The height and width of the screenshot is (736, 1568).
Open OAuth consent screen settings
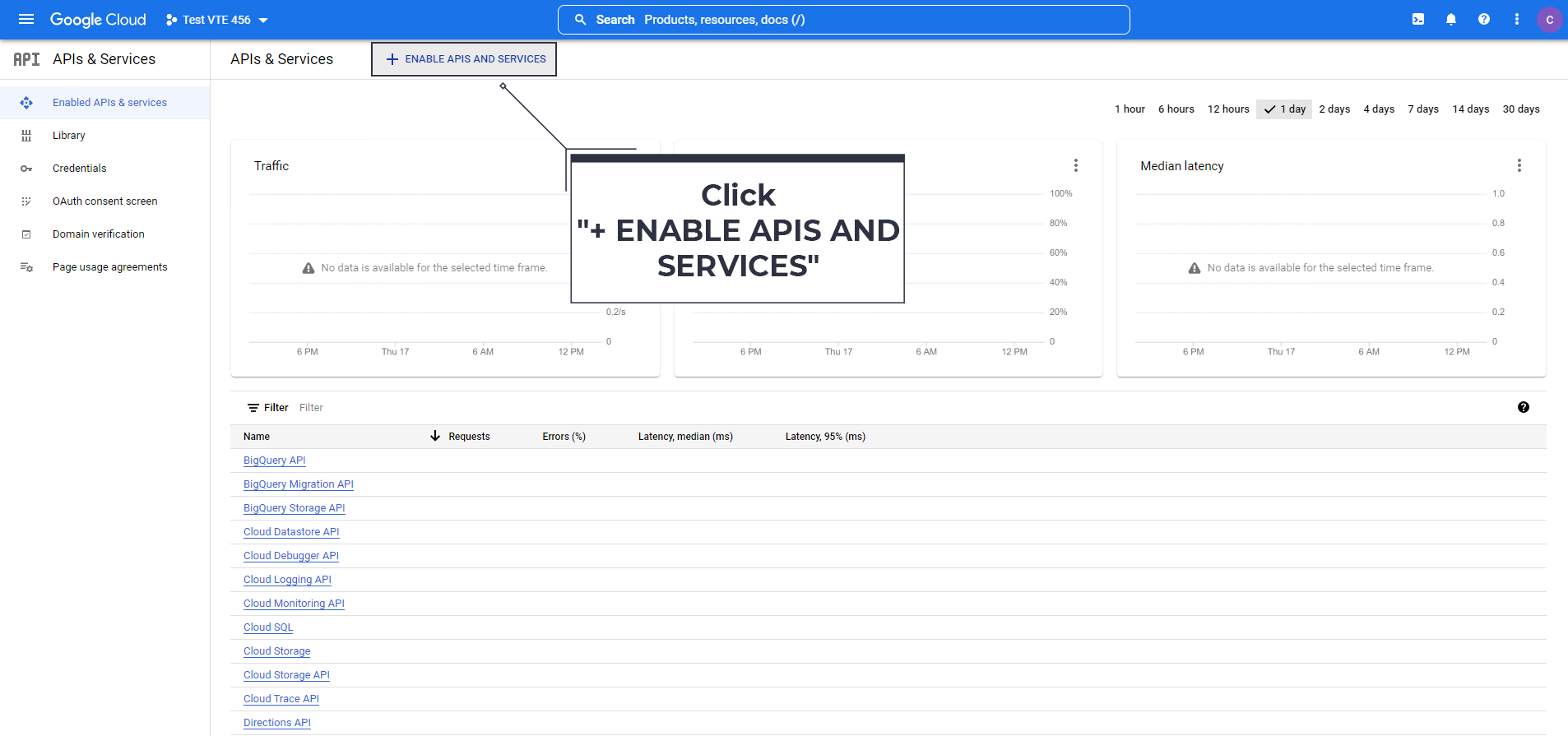(105, 201)
